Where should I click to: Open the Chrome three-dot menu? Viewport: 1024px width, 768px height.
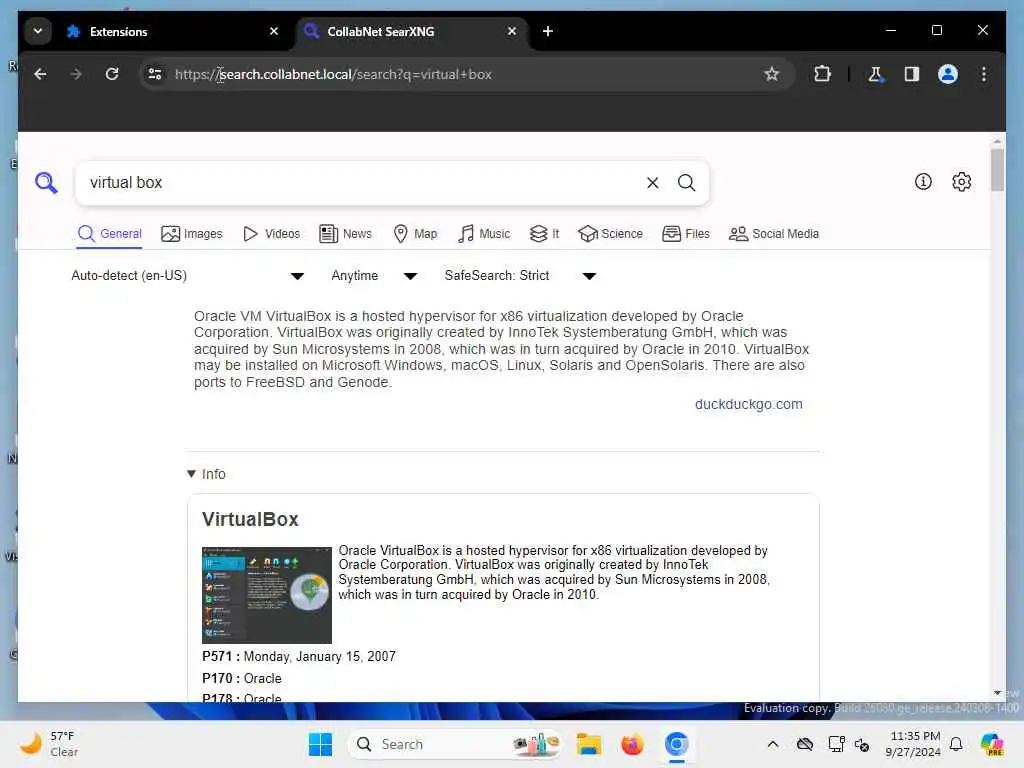[x=984, y=74]
